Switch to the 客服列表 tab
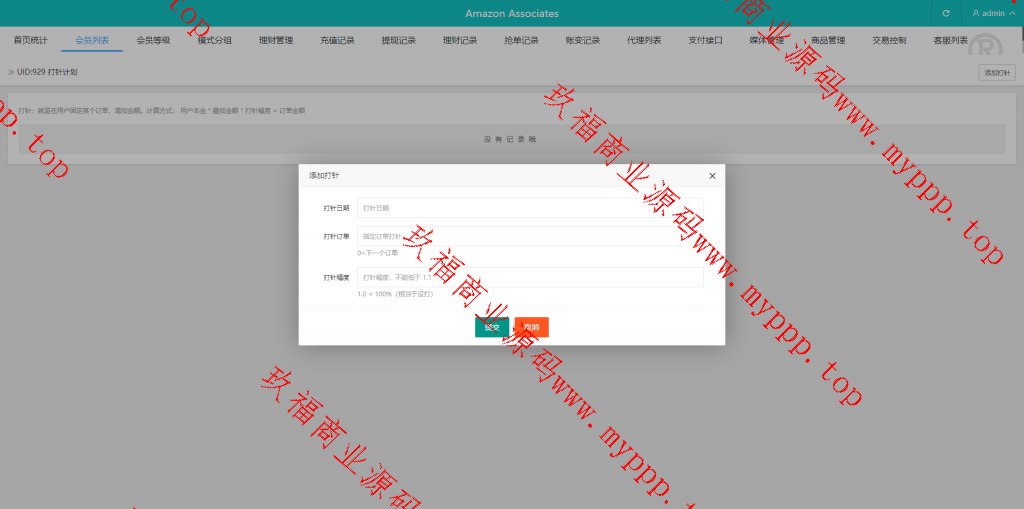Viewport: 1024px width, 509px height. 950,41
